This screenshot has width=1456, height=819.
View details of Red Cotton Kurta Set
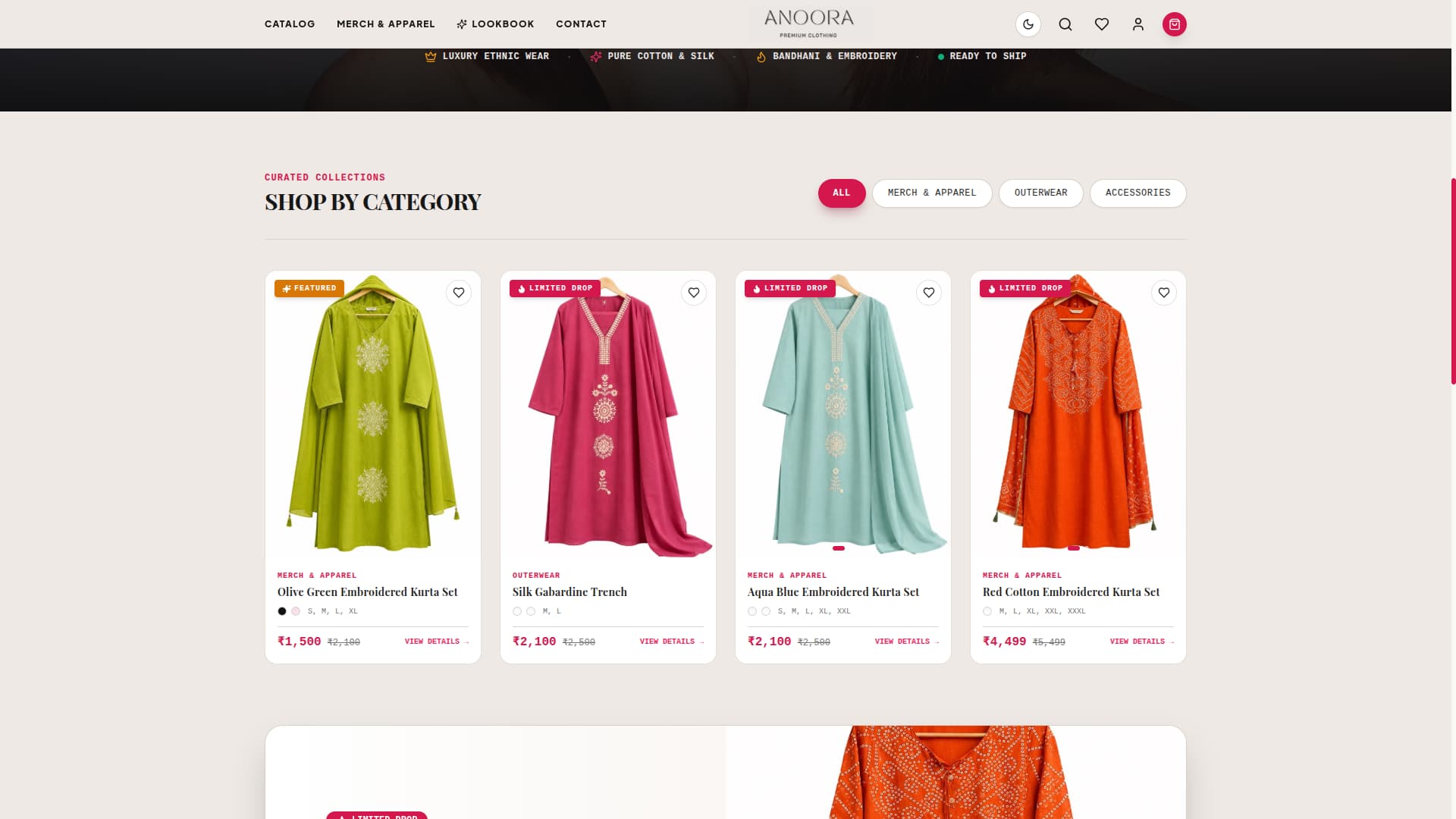click(x=1142, y=642)
